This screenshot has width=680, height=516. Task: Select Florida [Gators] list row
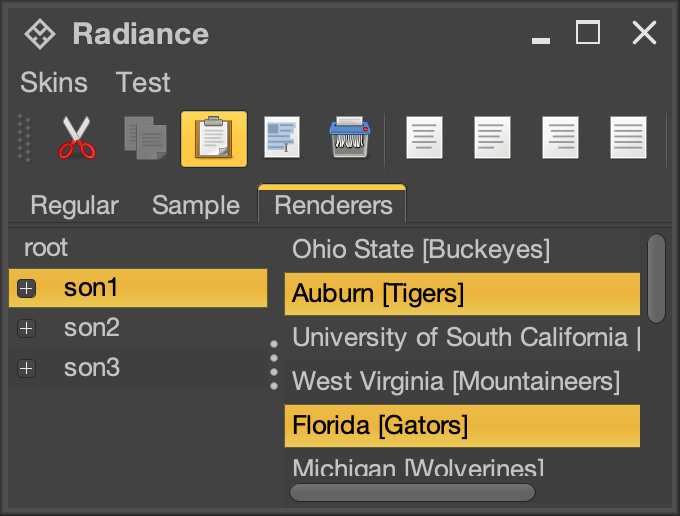point(462,426)
